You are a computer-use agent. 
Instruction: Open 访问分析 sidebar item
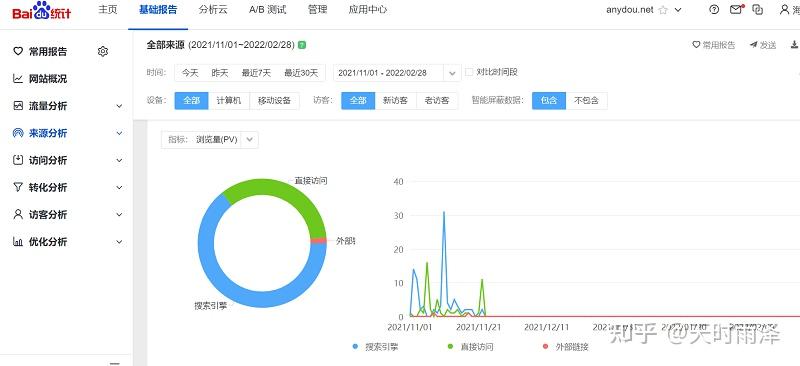click(47, 160)
